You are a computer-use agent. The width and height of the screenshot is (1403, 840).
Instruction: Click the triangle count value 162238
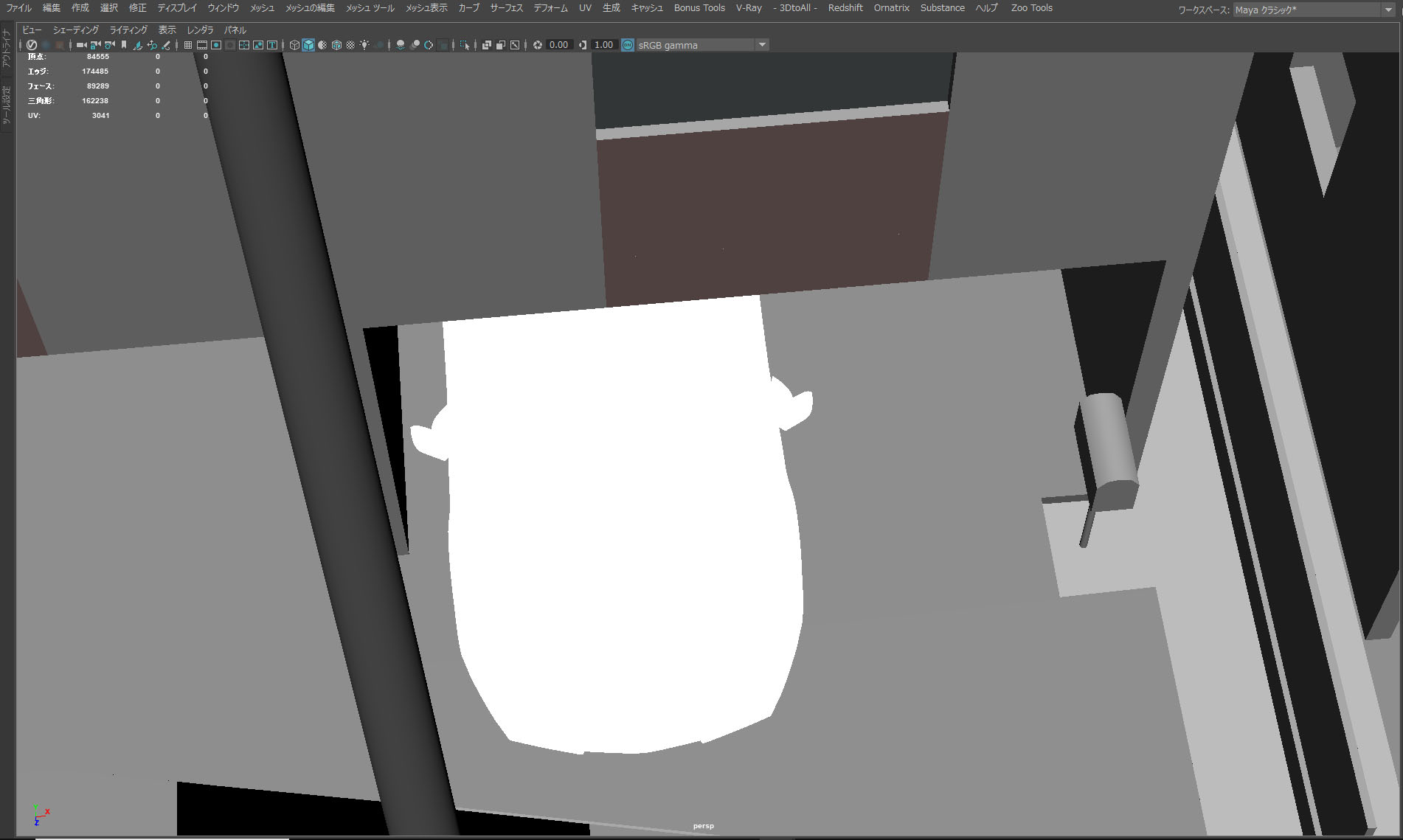[x=95, y=101]
